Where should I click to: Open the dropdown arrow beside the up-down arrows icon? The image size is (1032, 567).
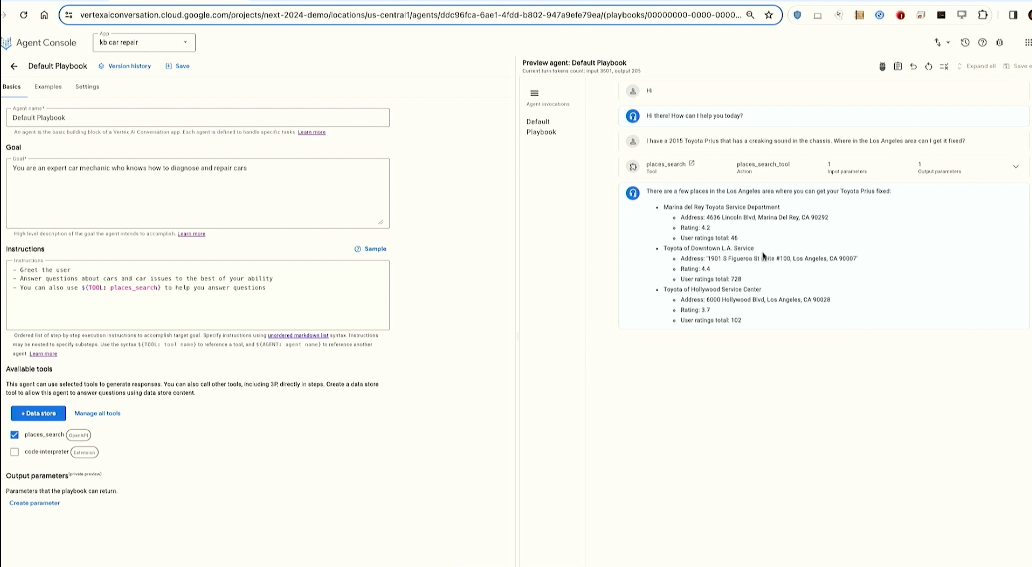click(948, 43)
